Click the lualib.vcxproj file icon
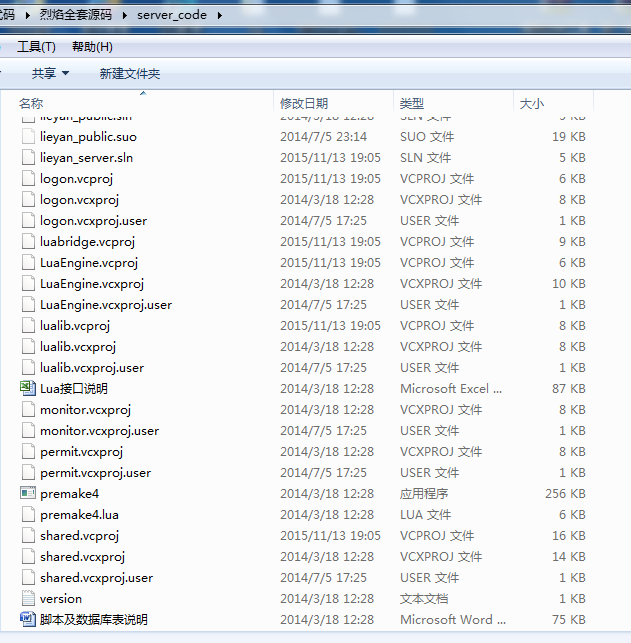The height and width of the screenshot is (643, 631). pos(28,347)
